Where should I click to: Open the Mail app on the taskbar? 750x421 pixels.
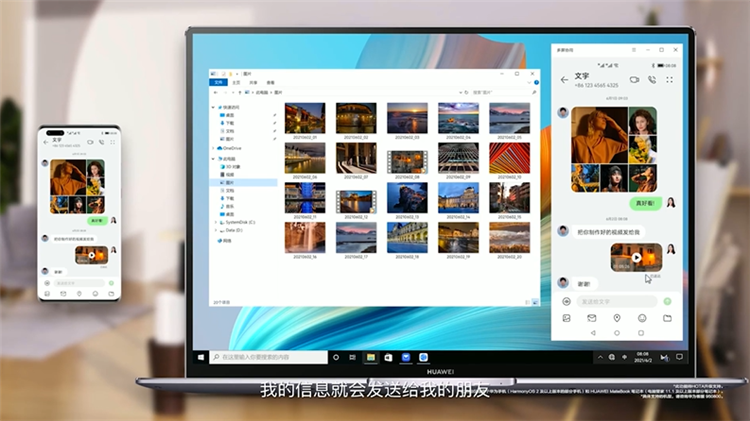coord(406,357)
